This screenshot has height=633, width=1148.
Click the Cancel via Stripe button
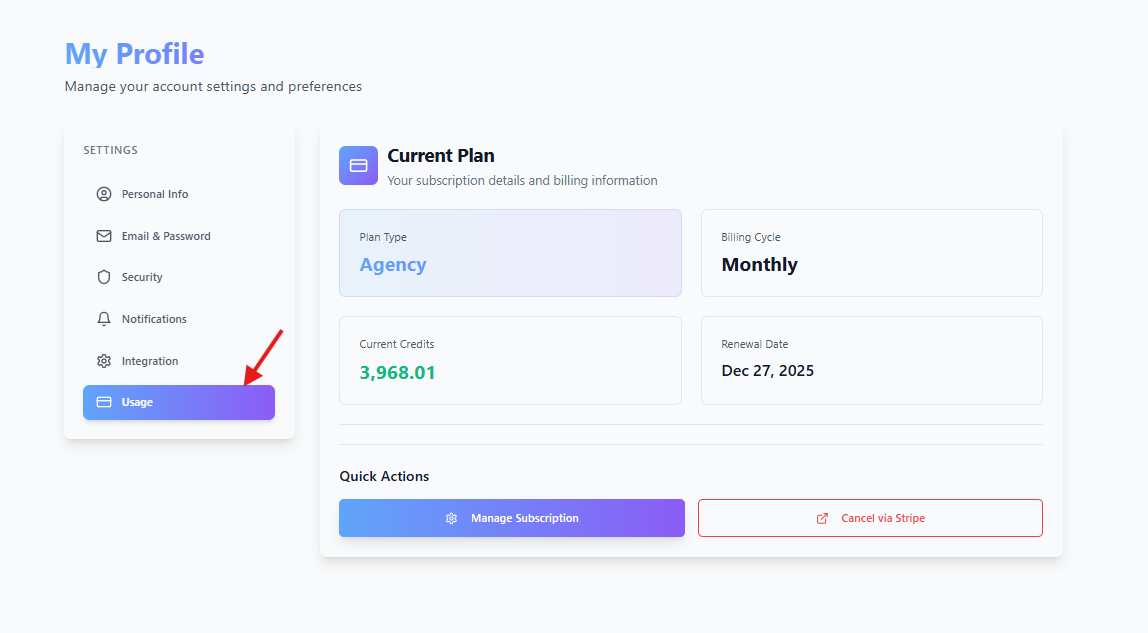point(870,518)
